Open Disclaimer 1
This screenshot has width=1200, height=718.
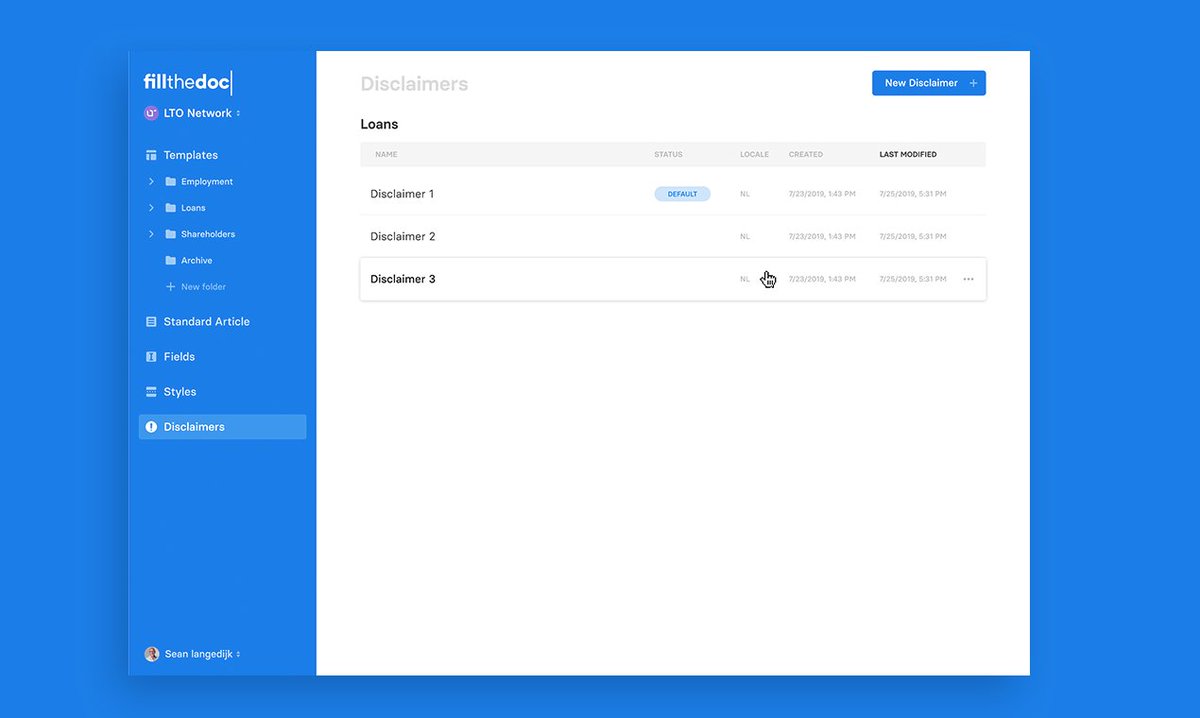[402, 194]
